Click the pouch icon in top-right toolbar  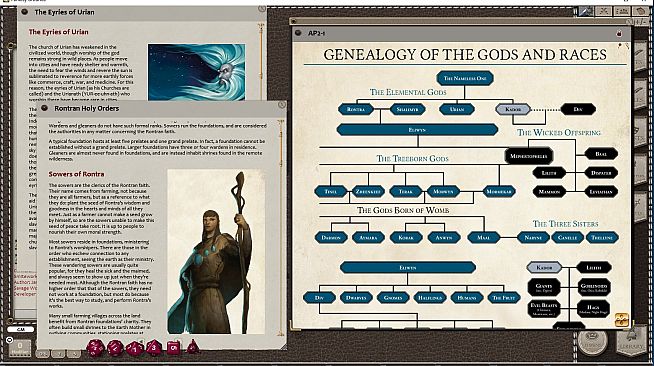(x=640, y=12)
